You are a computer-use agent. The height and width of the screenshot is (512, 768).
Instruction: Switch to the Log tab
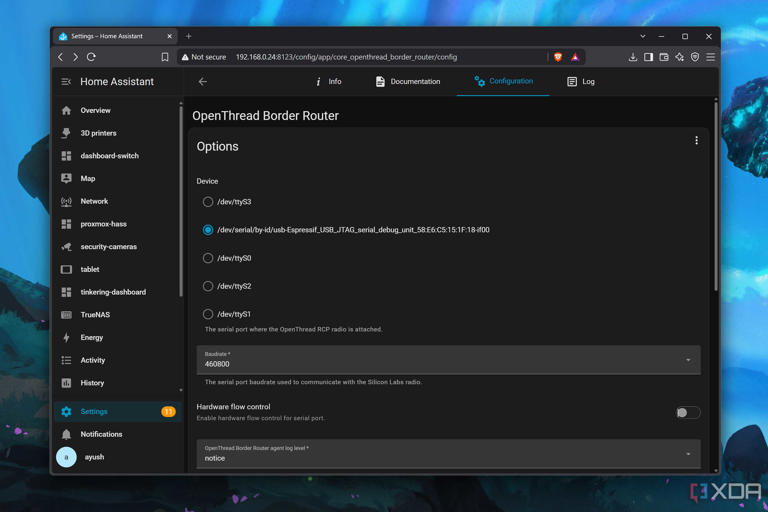[581, 82]
